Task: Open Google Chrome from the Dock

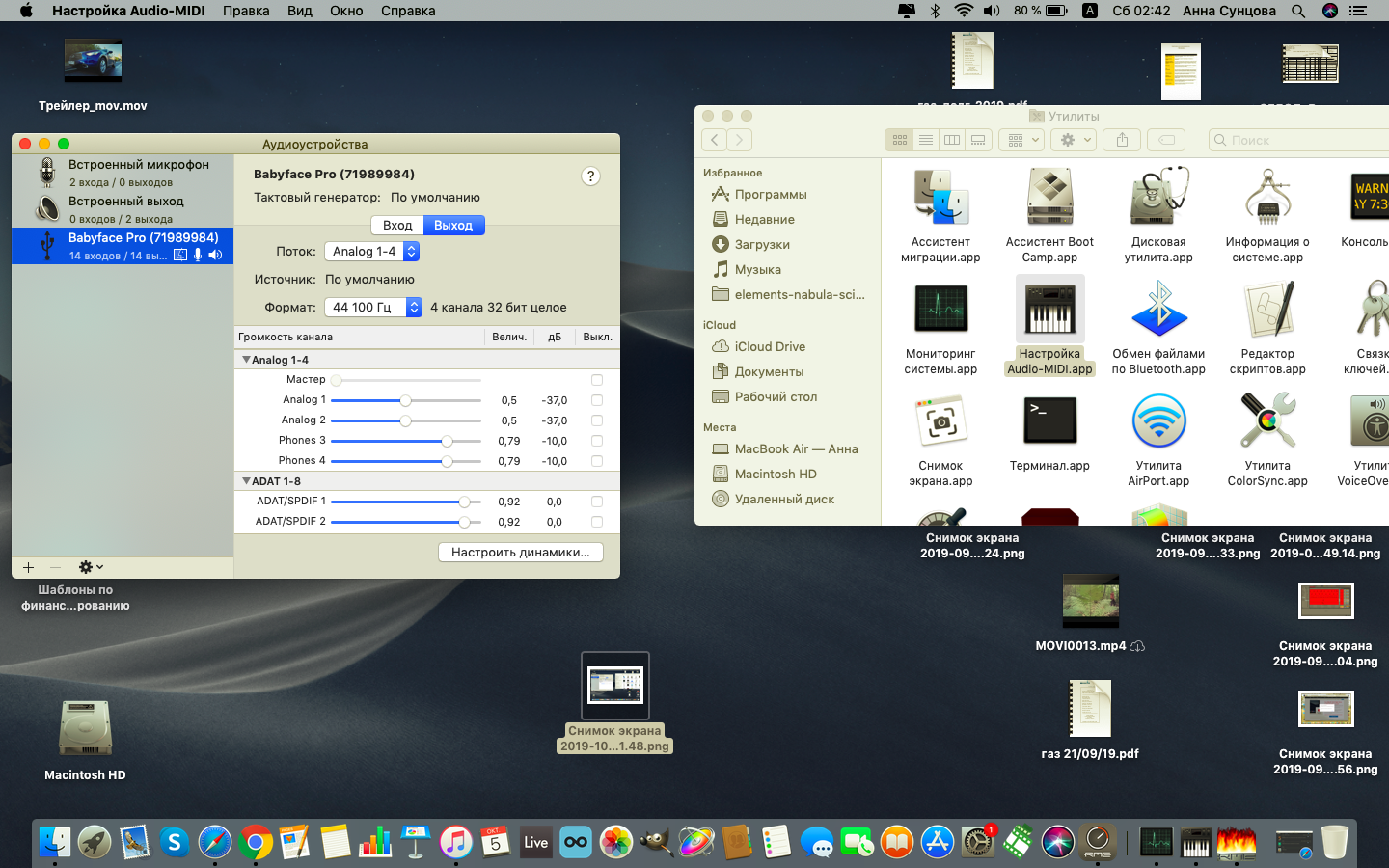Action: (256, 842)
